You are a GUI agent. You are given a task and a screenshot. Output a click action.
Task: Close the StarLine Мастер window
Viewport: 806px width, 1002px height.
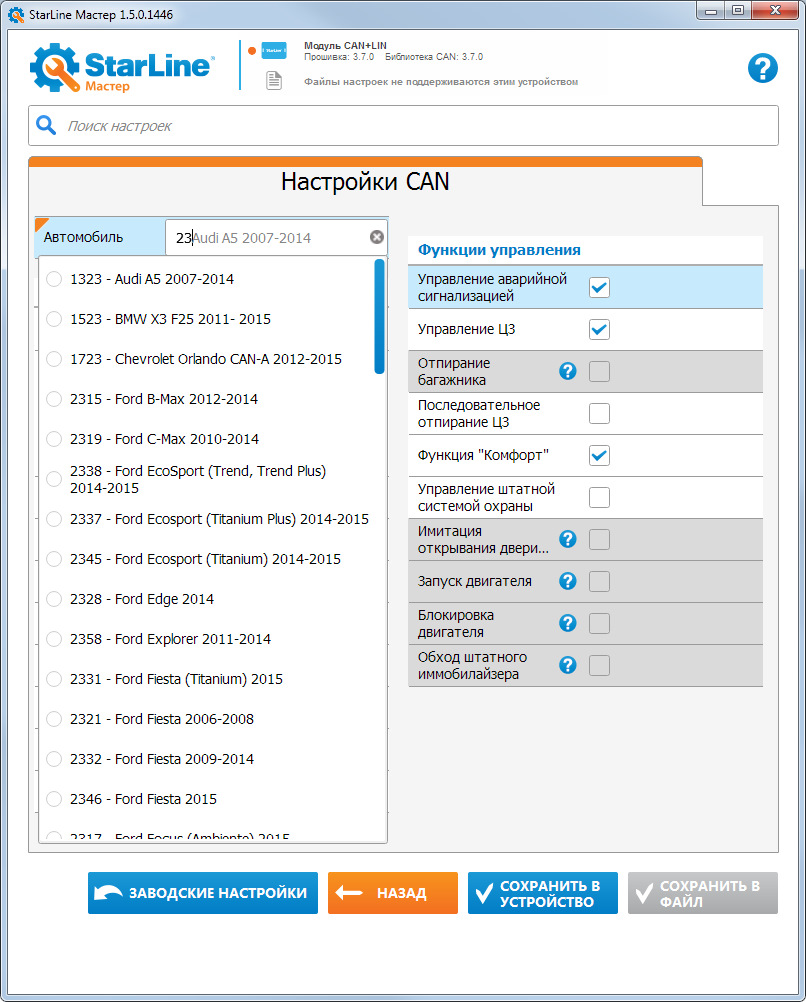[x=775, y=10]
